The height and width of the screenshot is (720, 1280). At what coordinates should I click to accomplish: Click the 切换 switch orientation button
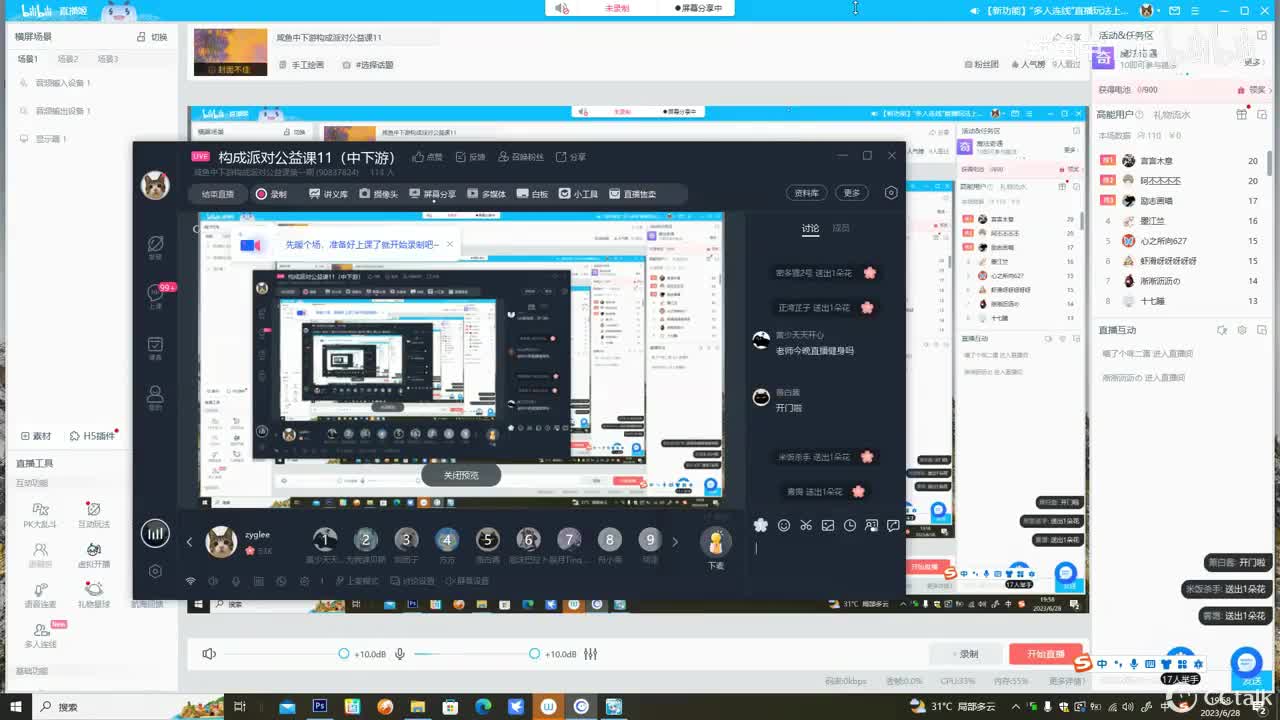tap(153, 37)
